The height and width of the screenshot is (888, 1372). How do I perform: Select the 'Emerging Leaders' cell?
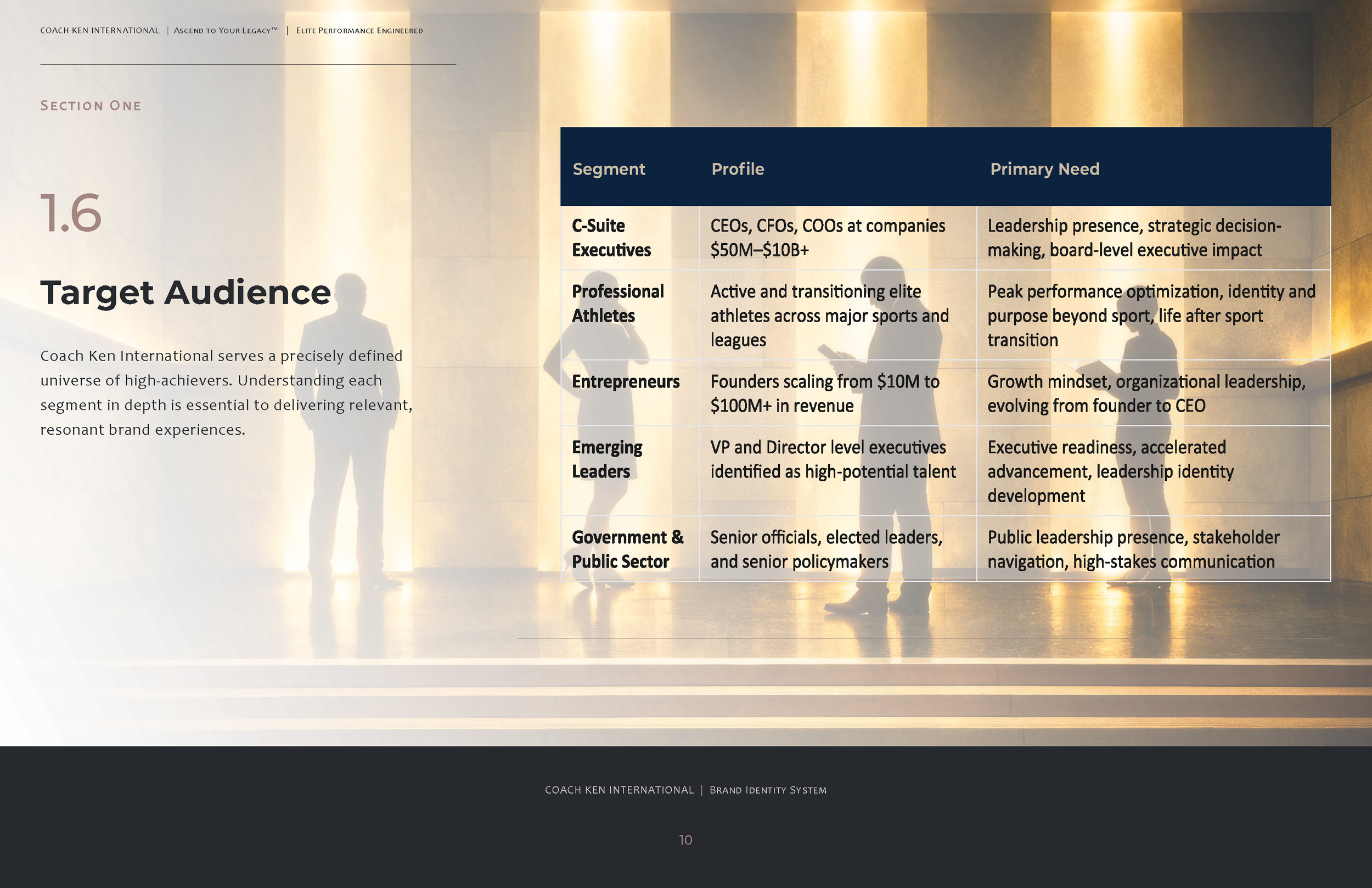pos(630,471)
